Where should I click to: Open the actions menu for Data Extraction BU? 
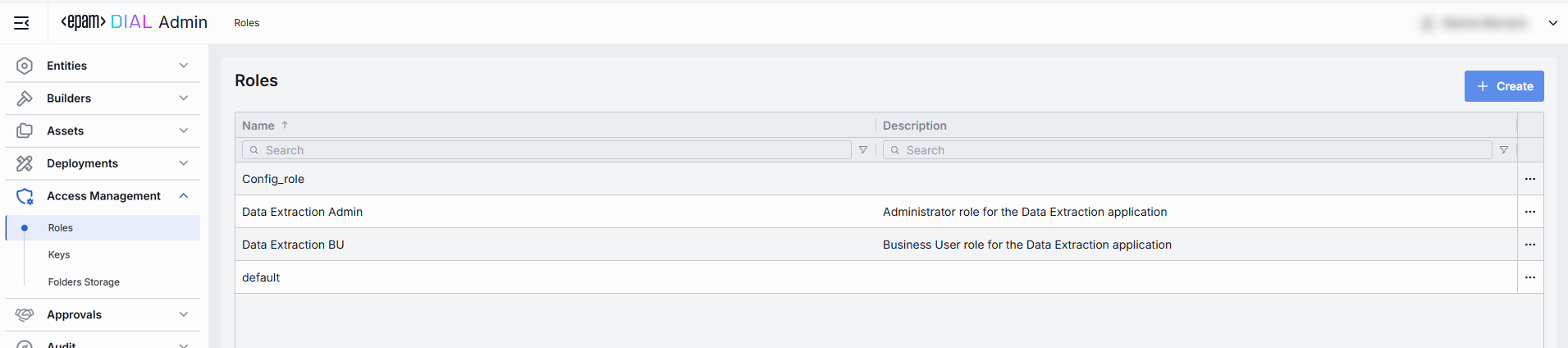click(1530, 245)
